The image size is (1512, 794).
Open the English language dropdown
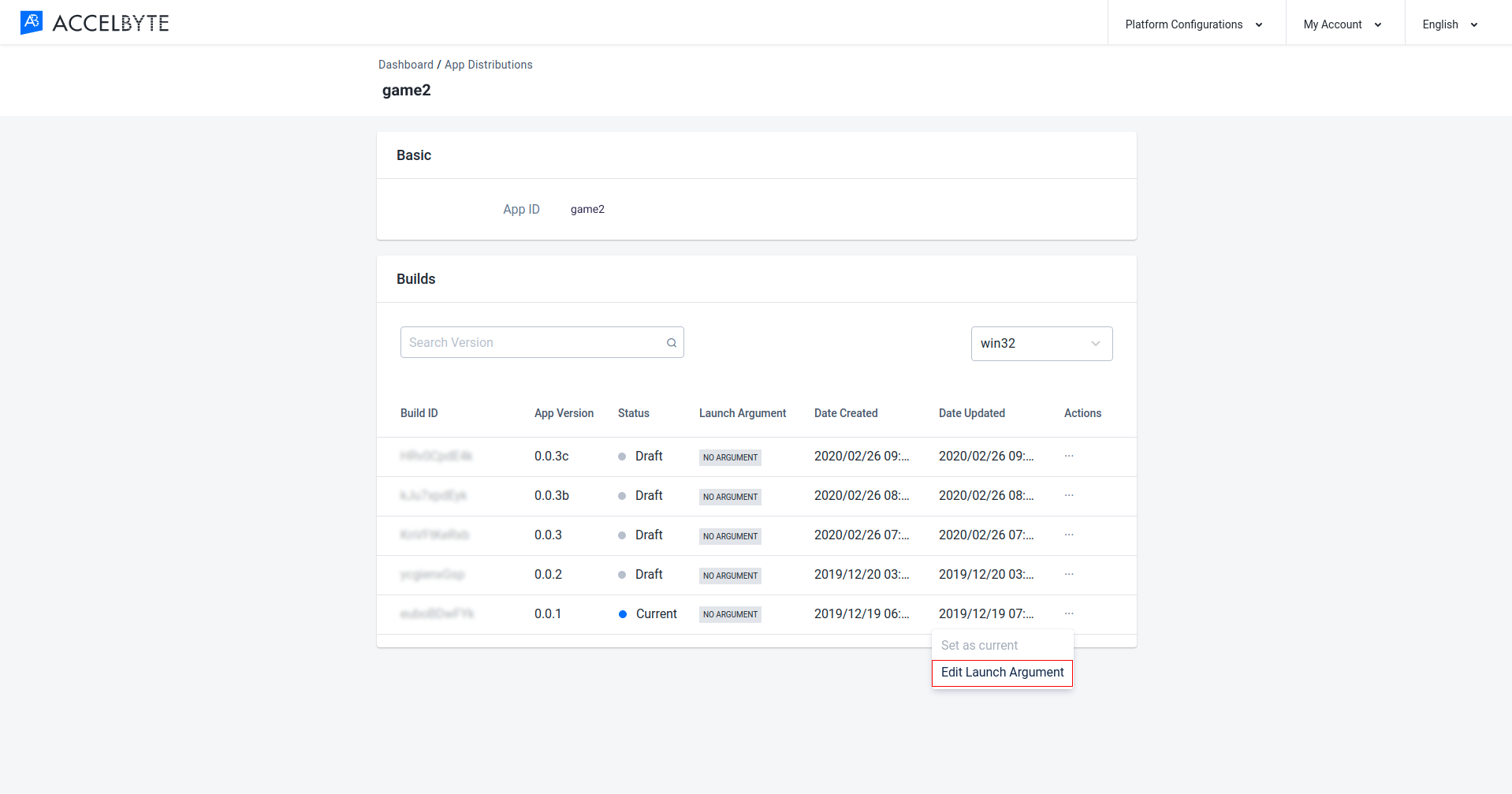pyautogui.click(x=1451, y=24)
